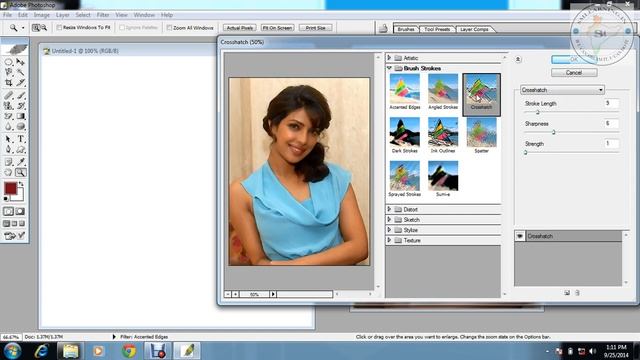Switch to the Layer Comps tab

474,29
